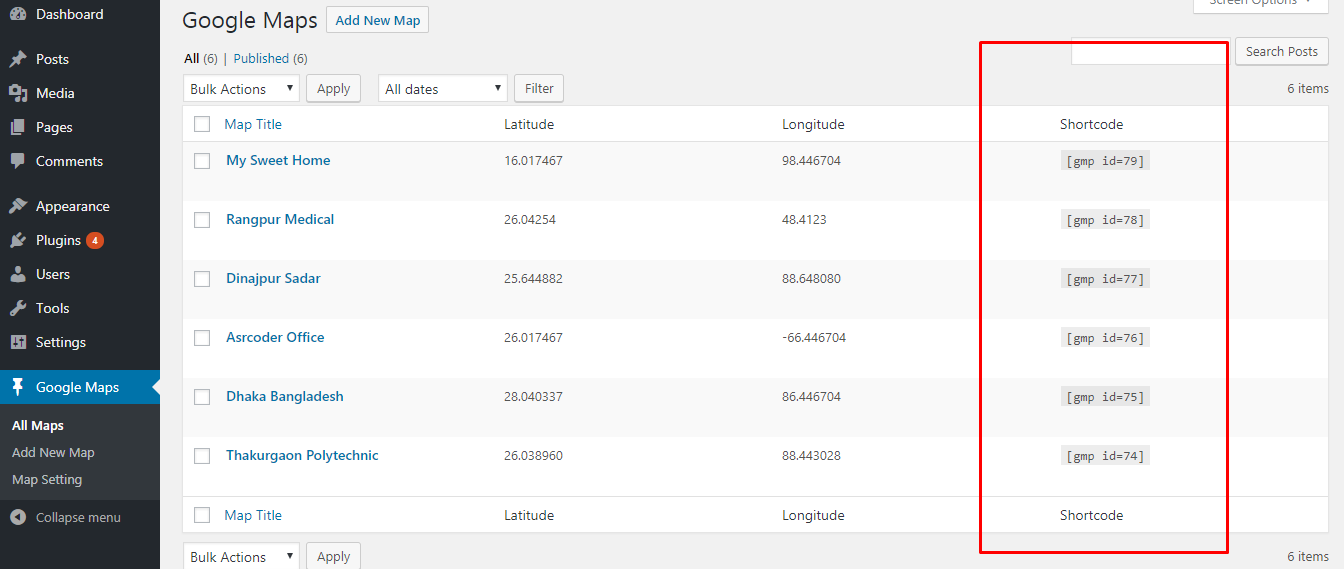The height and width of the screenshot is (569, 1344).
Task: Open the Rangpur Medical map link
Action: [280, 219]
